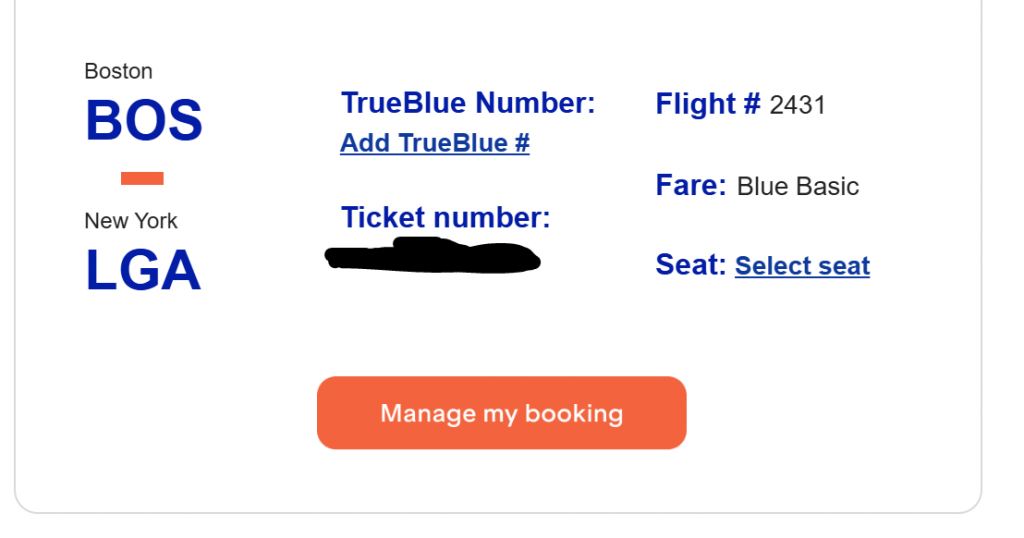Click the orange dash between airports
This screenshot has width=1024, height=538.
[142, 179]
